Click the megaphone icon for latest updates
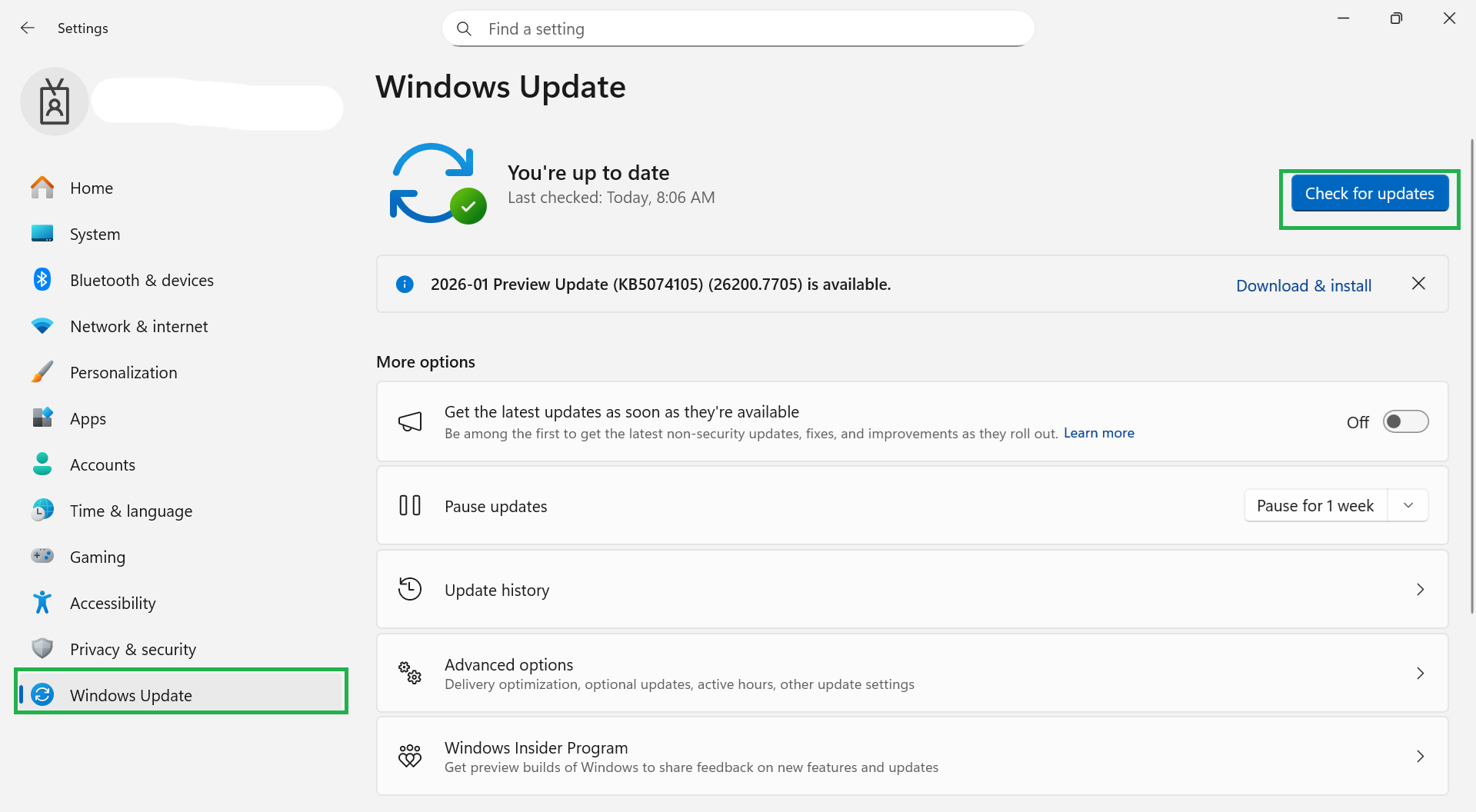This screenshot has width=1476, height=812. click(410, 421)
